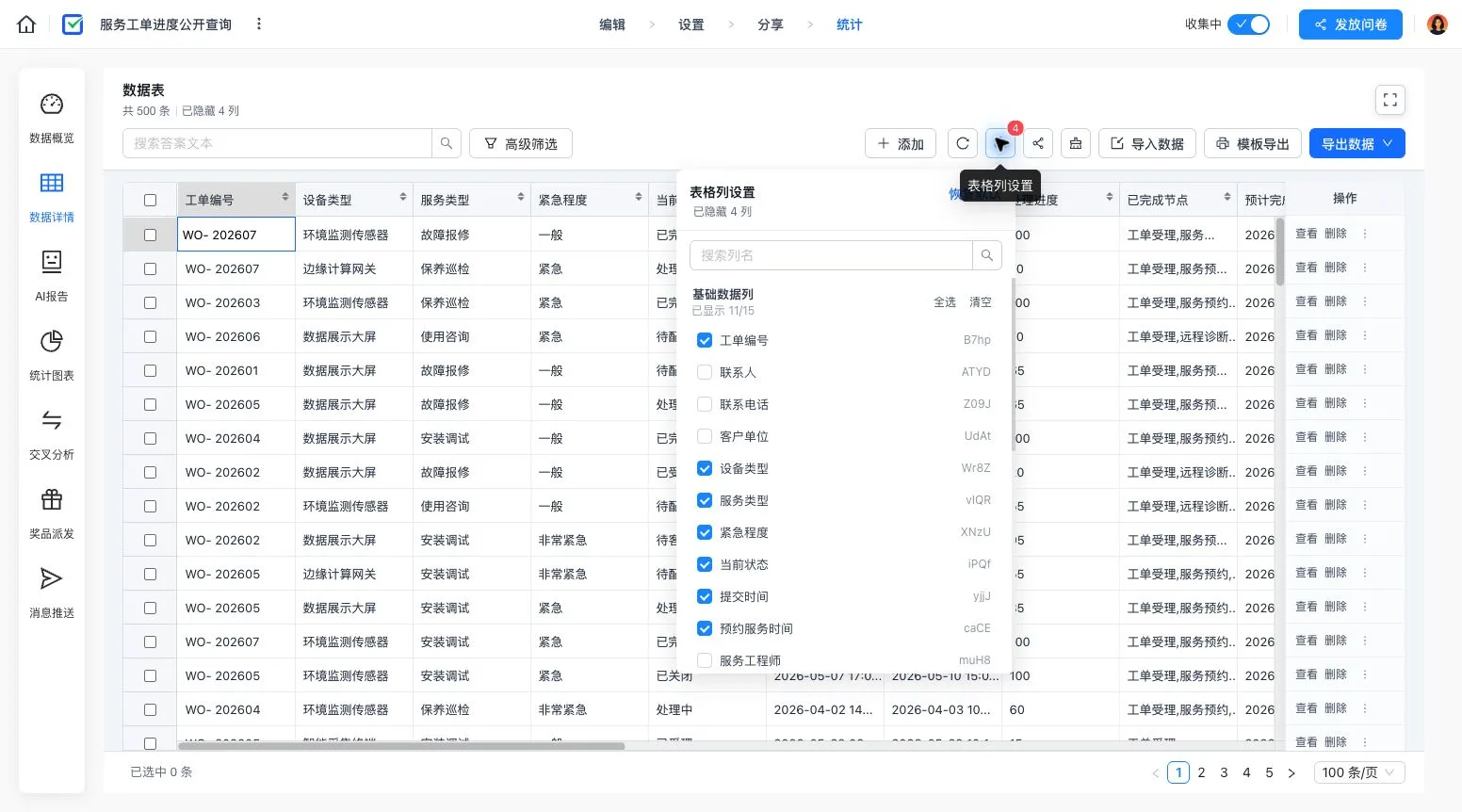This screenshot has width=1462, height=812.
Task: Uncheck 服务类型 column visibility
Action: [705, 500]
